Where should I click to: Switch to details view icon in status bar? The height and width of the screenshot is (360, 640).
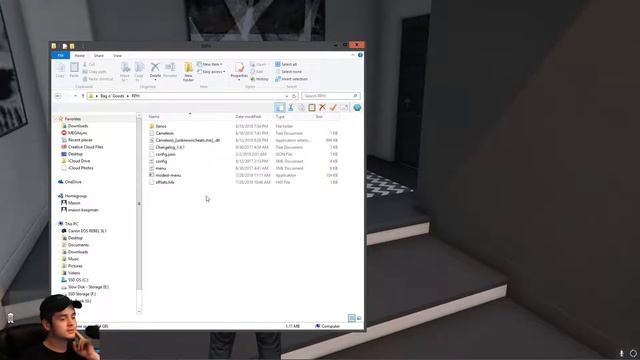tap(351, 318)
